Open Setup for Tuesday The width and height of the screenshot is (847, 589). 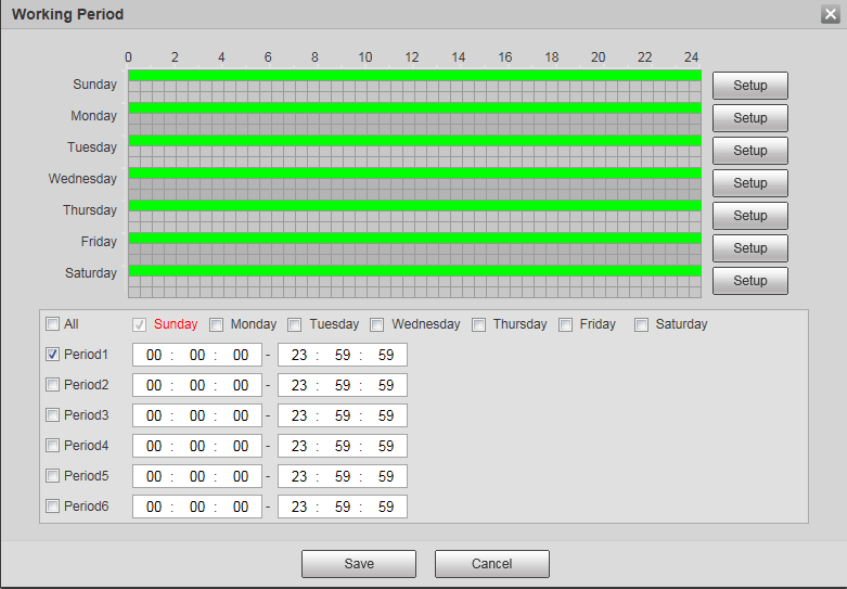tap(750, 150)
